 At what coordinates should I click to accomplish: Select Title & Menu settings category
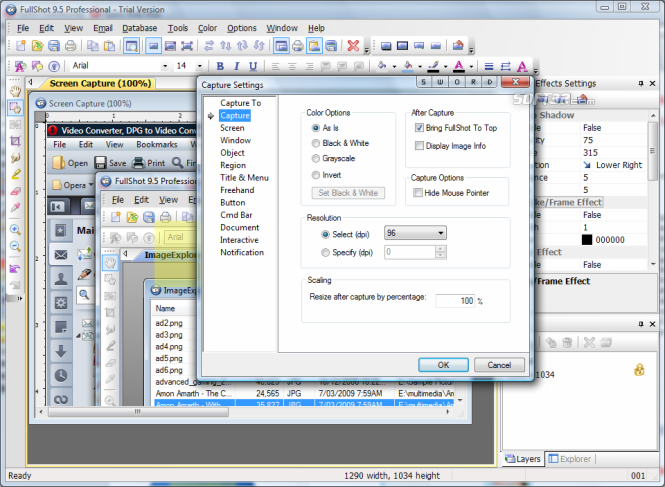coord(244,178)
